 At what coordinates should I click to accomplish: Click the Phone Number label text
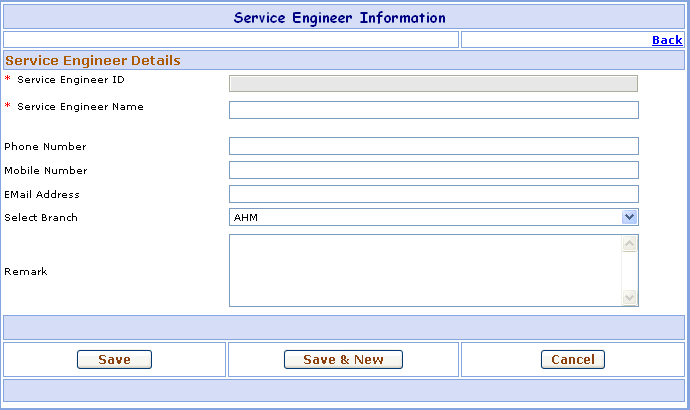(x=45, y=147)
